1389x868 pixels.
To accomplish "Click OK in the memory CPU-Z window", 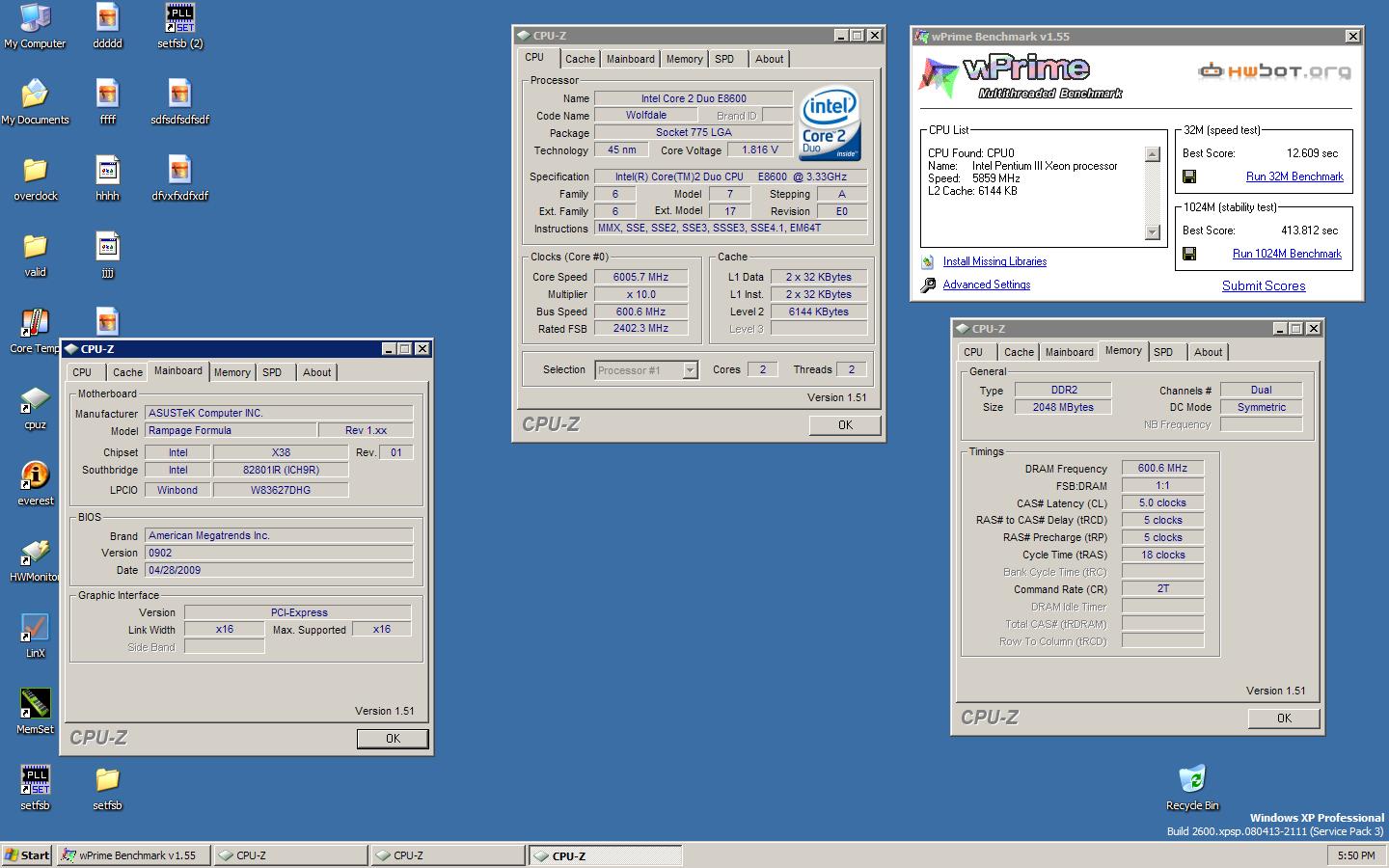I will click(x=1284, y=719).
